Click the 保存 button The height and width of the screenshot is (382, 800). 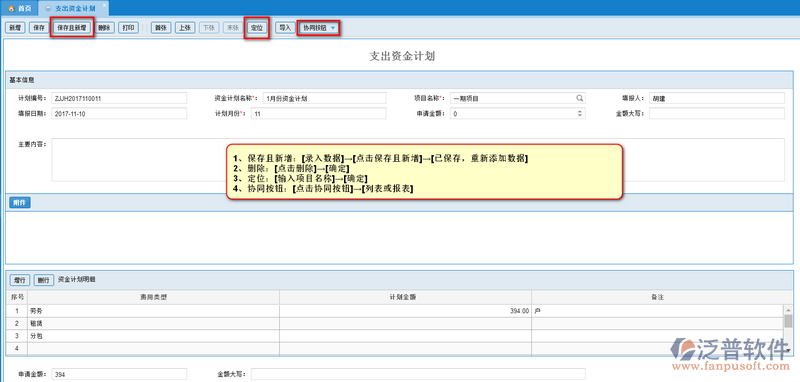39,28
